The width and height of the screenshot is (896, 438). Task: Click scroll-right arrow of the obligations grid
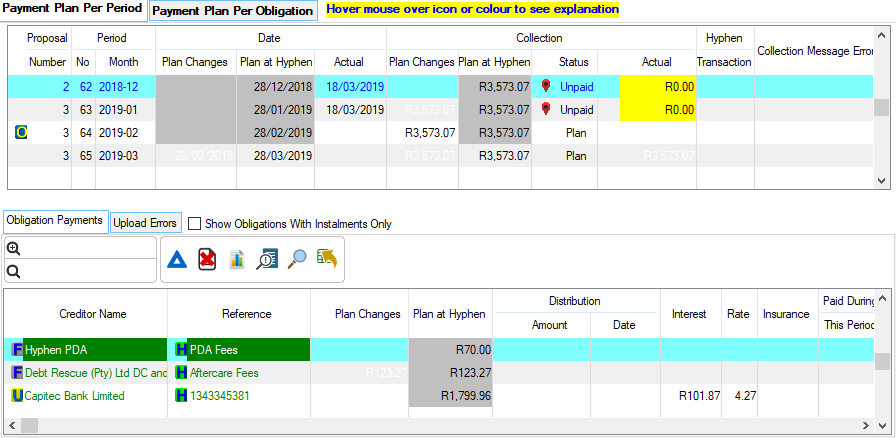click(867, 425)
